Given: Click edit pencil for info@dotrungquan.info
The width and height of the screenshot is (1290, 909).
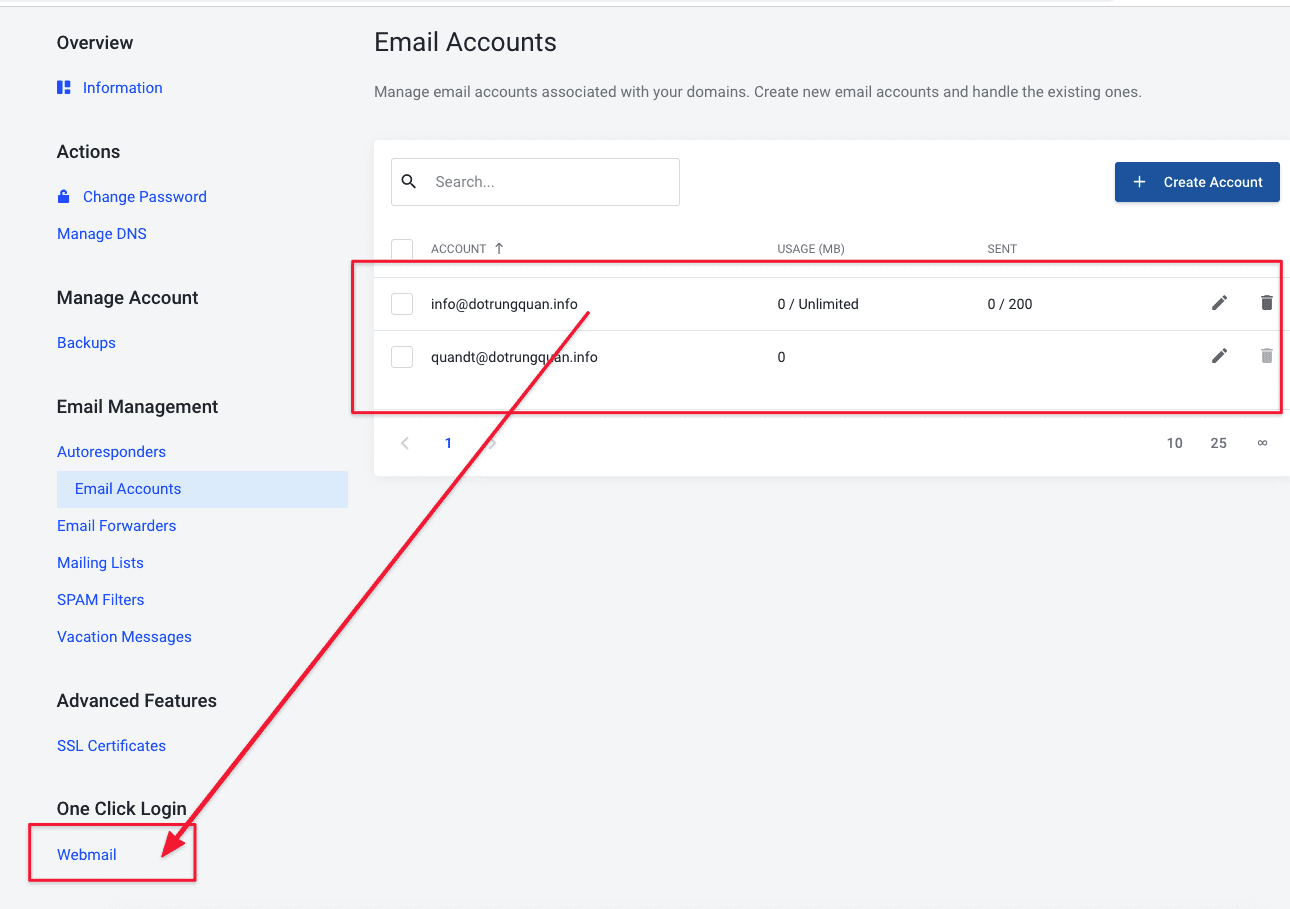Looking at the screenshot, I should (x=1219, y=303).
